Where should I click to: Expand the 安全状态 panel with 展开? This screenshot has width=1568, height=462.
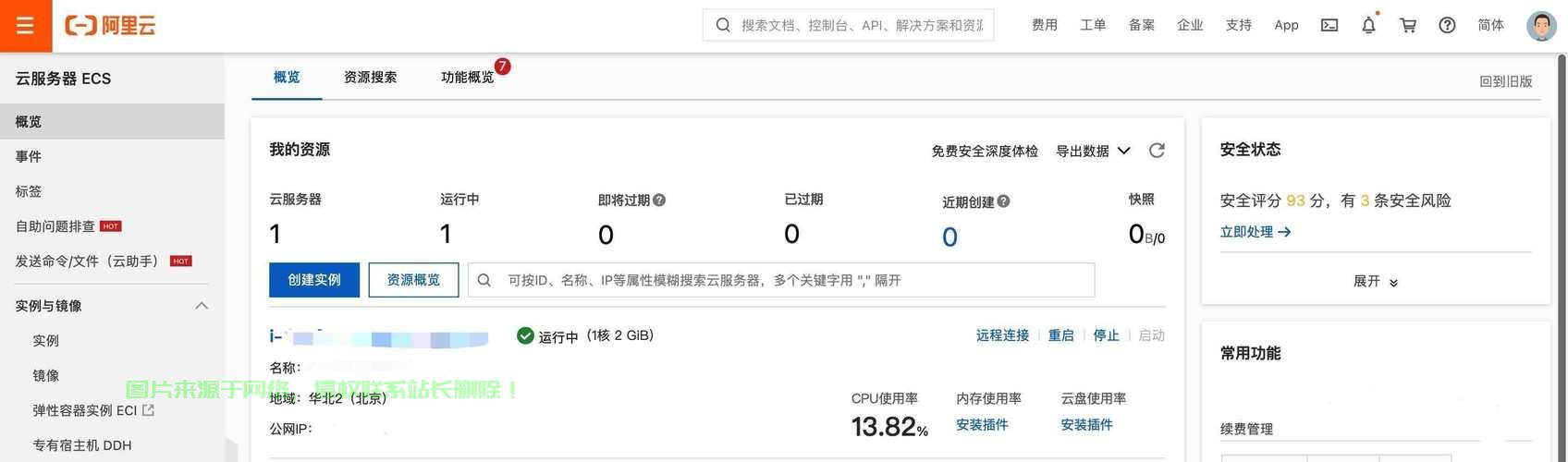click(1375, 282)
